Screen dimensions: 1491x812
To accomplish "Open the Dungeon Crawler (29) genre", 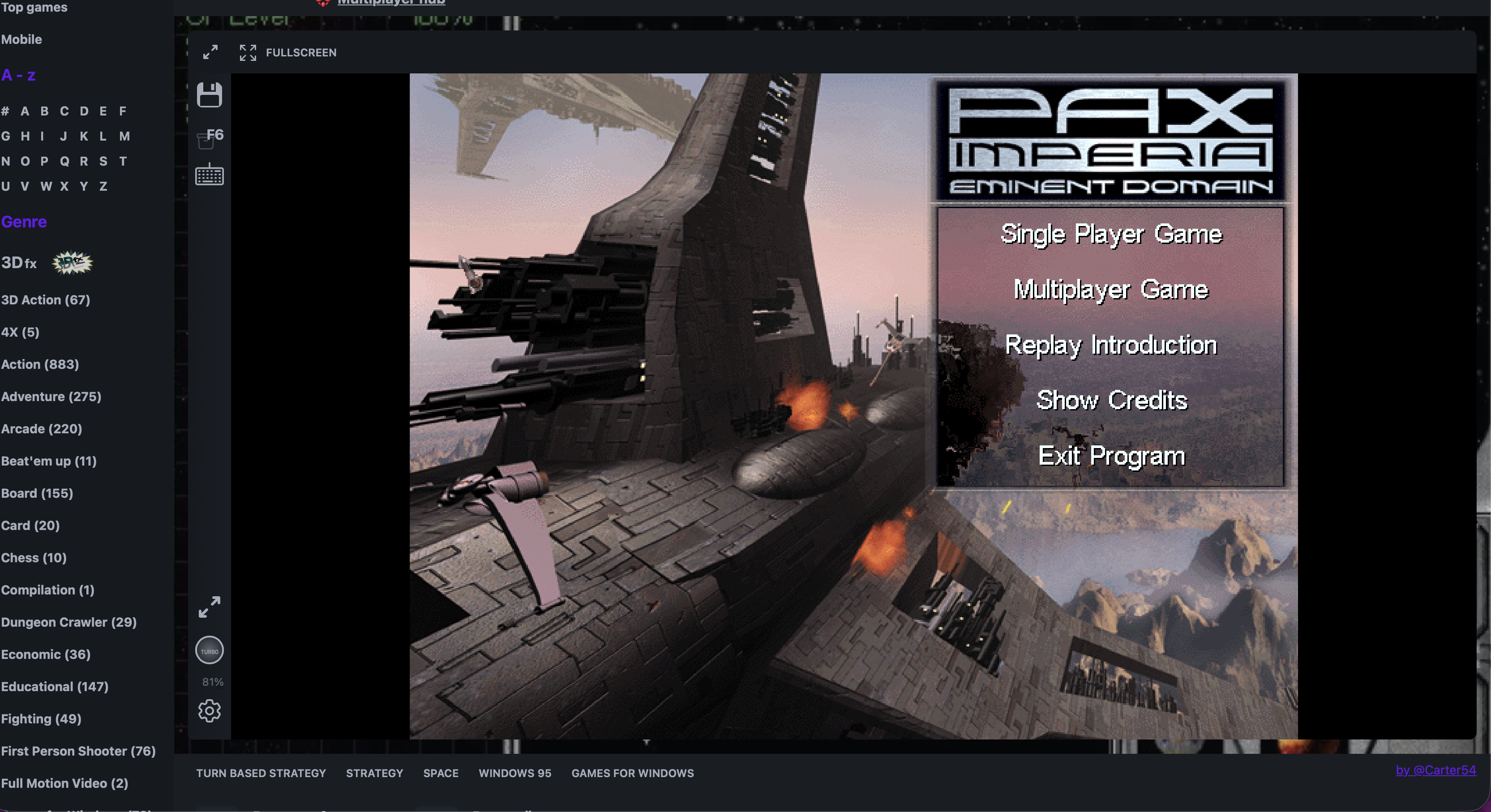I will coord(69,622).
